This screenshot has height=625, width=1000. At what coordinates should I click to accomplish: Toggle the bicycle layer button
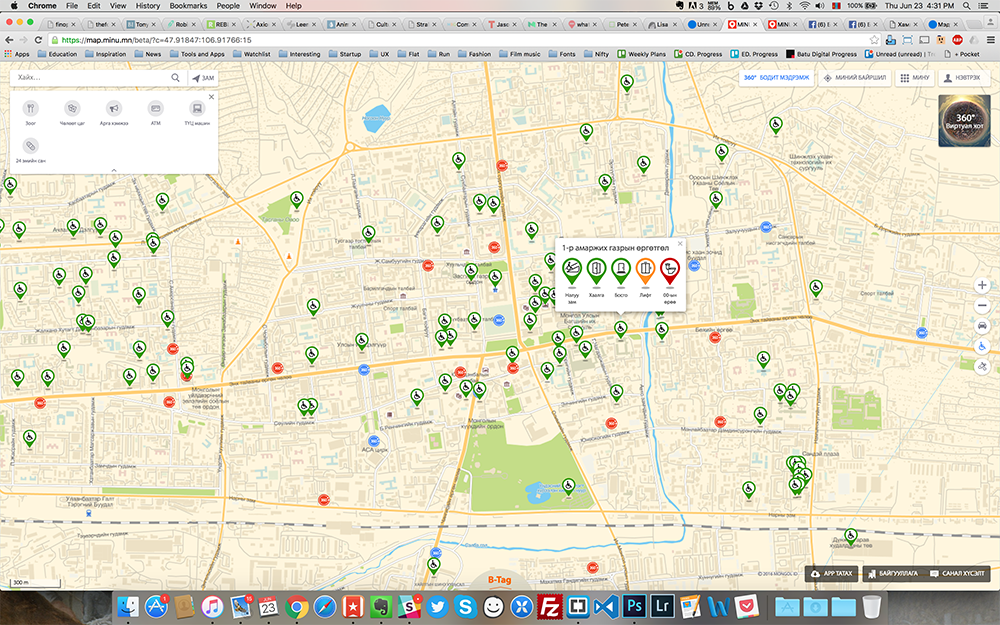[982, 366]
